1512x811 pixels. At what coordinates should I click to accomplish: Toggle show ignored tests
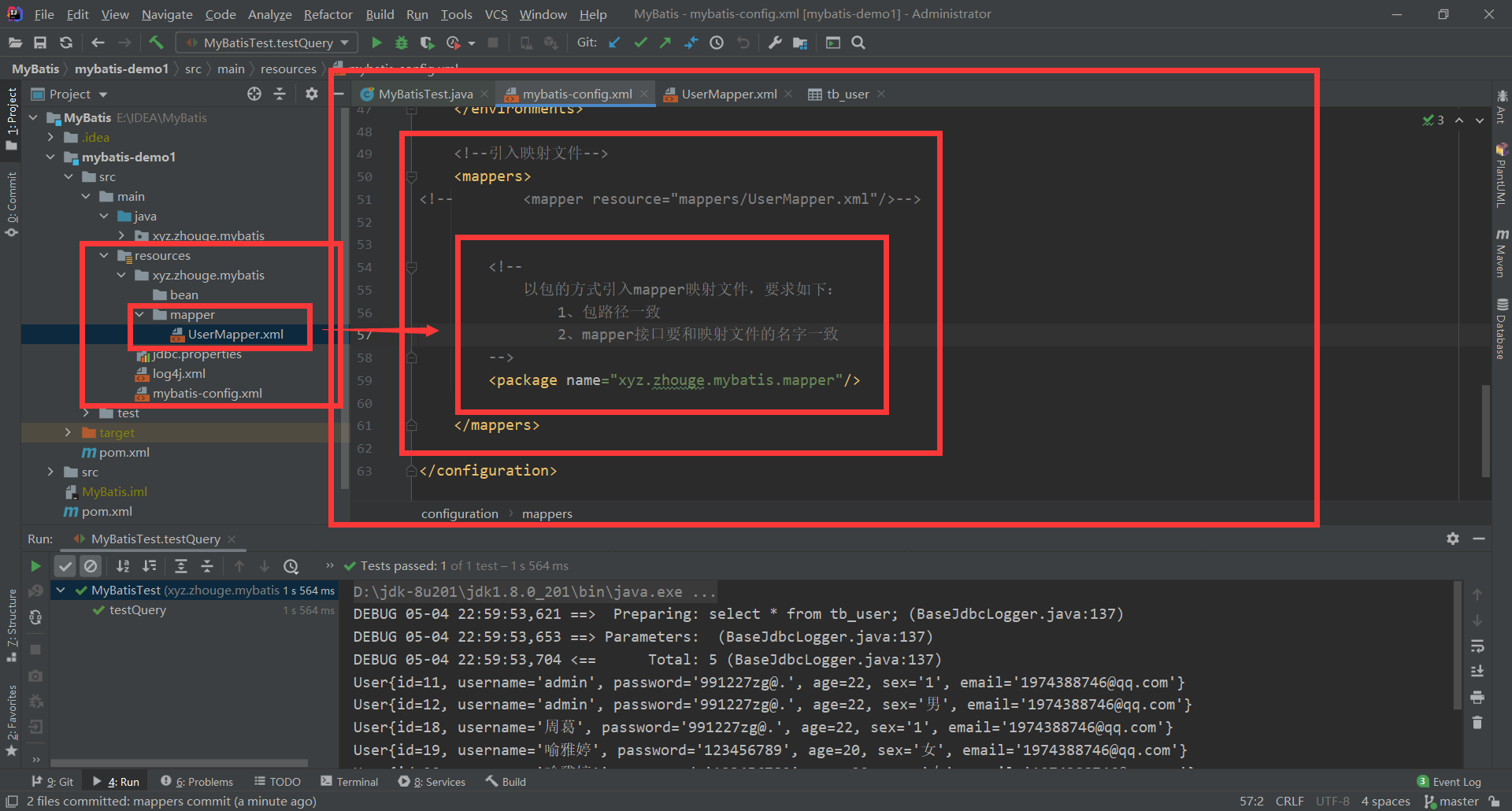pyautogui.click(x=91, y=565)
